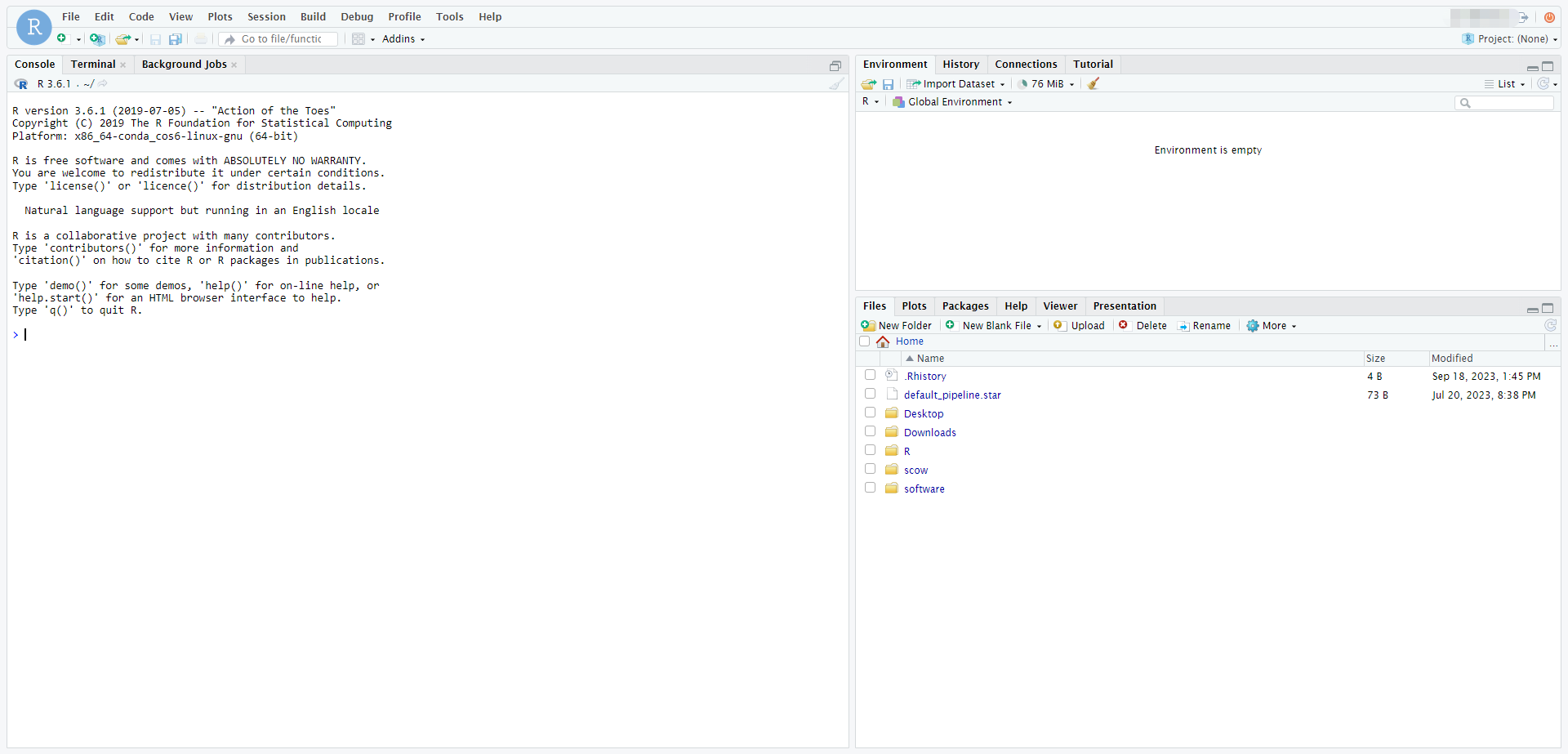Screen dimensions: 1568x754
Task: Check the box beside the software folder
Action: [870, 488]
